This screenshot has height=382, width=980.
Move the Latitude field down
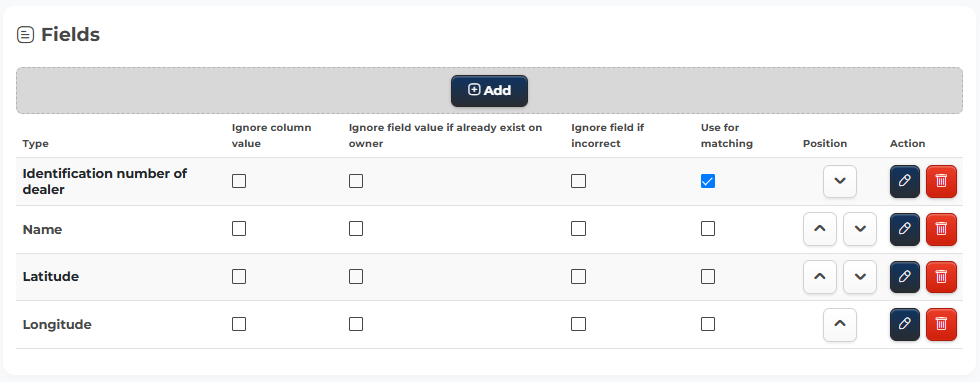(859, 277)
